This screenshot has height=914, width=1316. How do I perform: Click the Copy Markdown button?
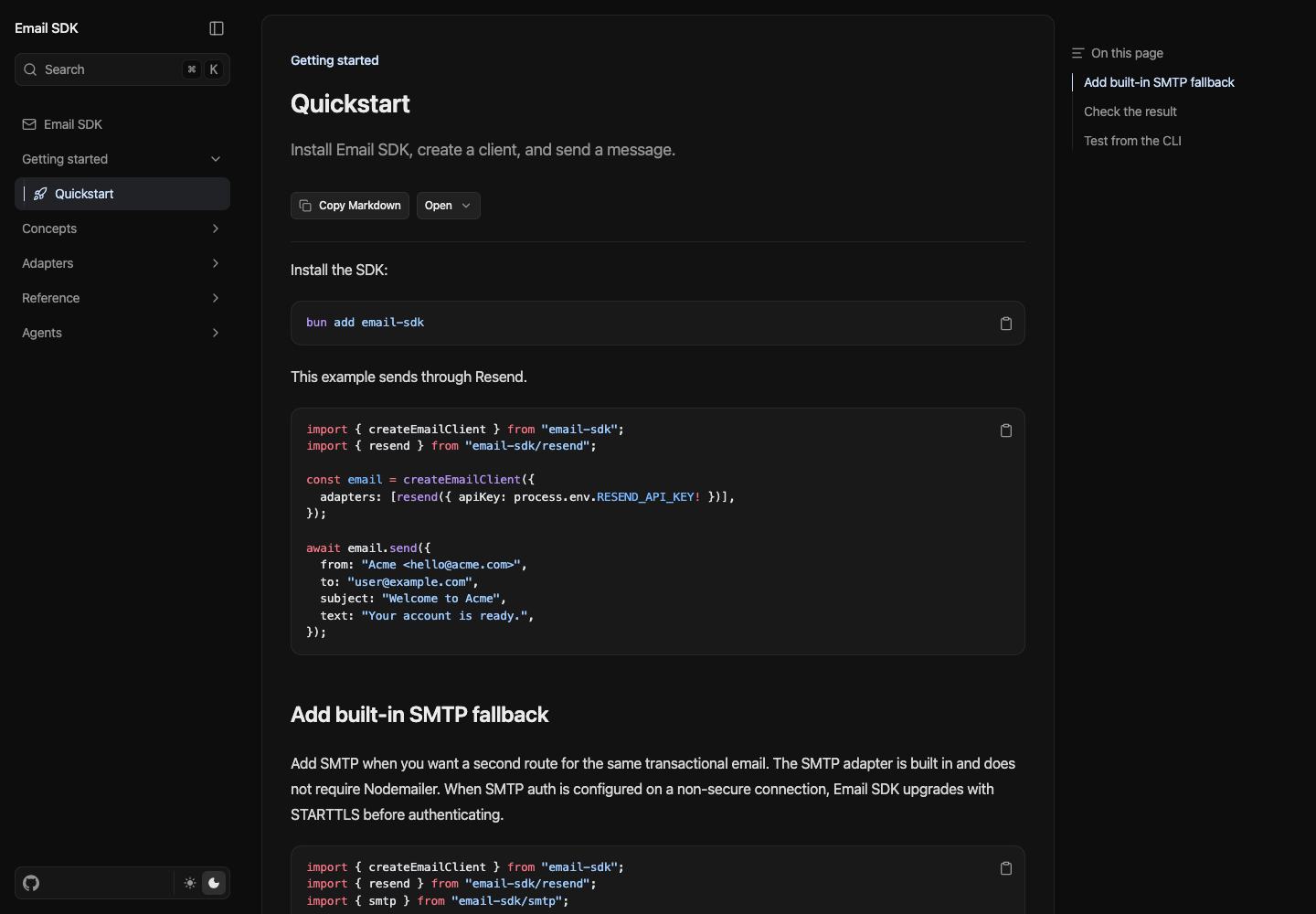point(350,206)
